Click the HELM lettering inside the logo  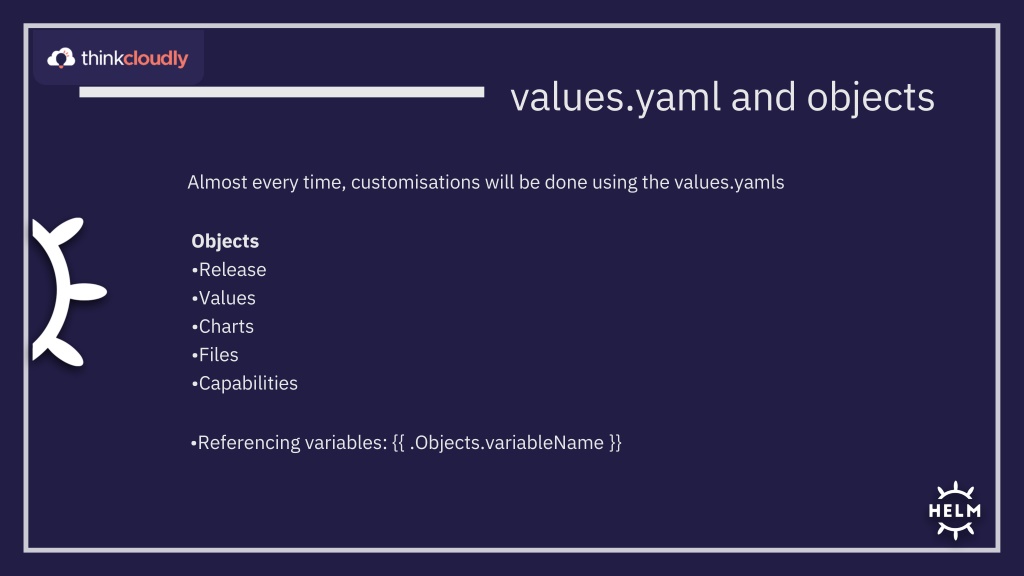tap(955, 511)
